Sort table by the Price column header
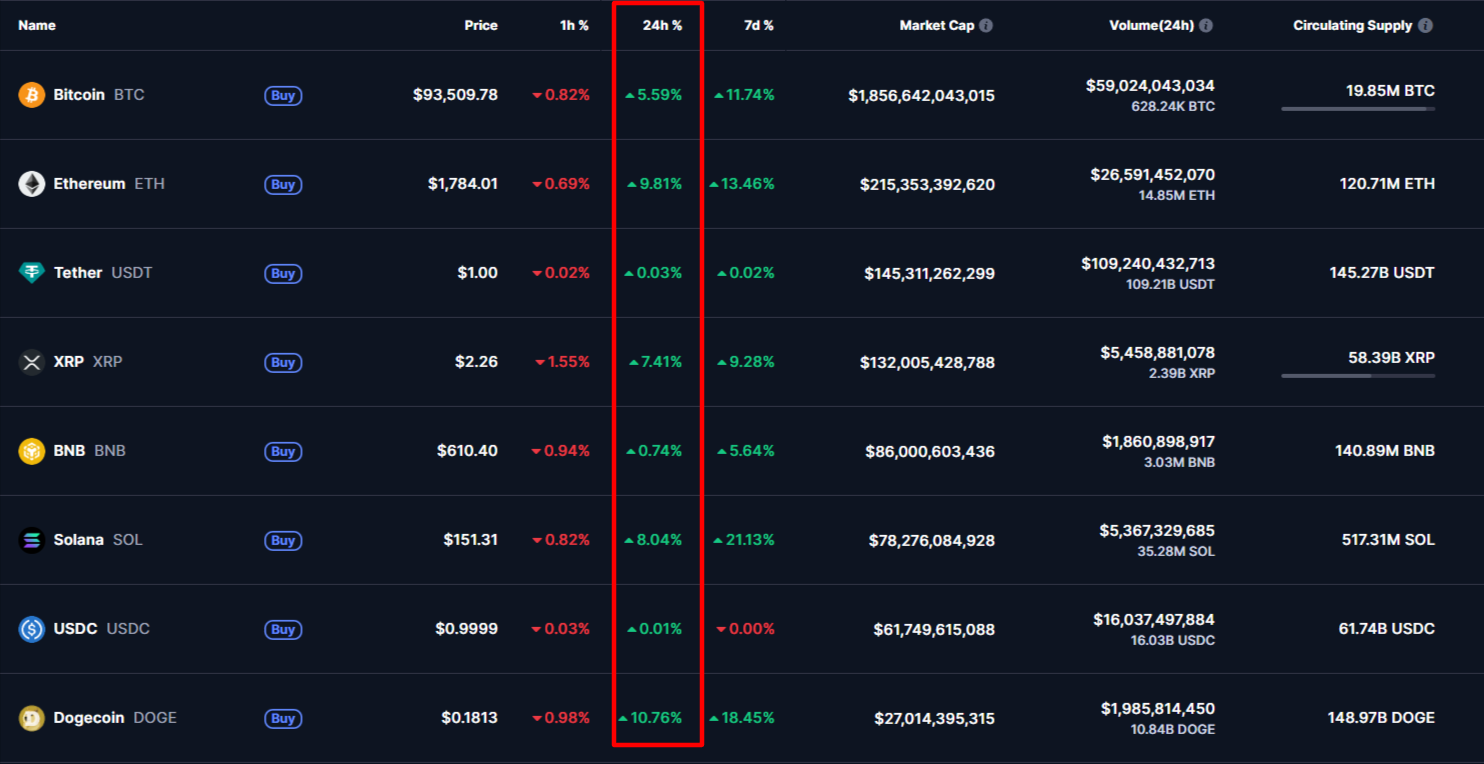 click(x=481, y=26)
